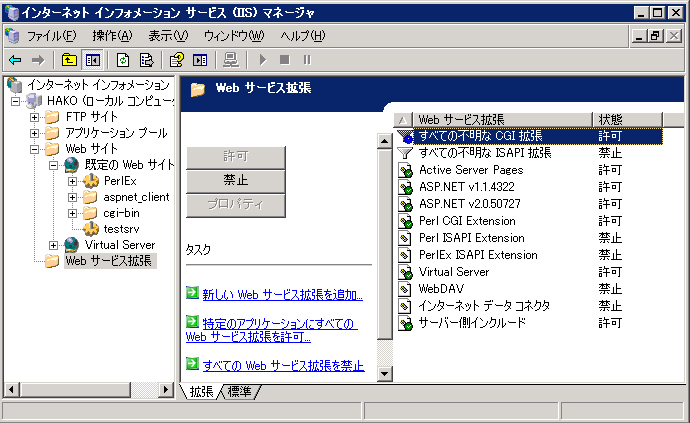Open 特定のアプリケーションにすべての Web サービス拡張を許可 link
The image size is (690, 423).
click(272, 331)
